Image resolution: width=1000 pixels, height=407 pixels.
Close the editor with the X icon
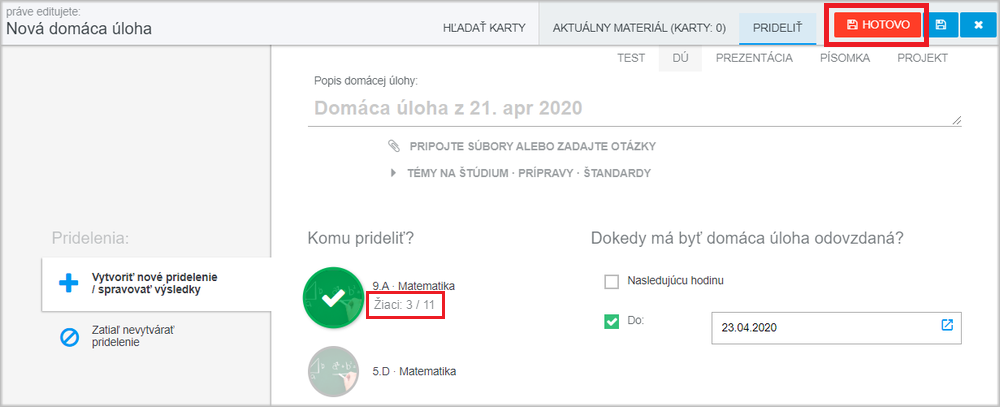[979, 25]
